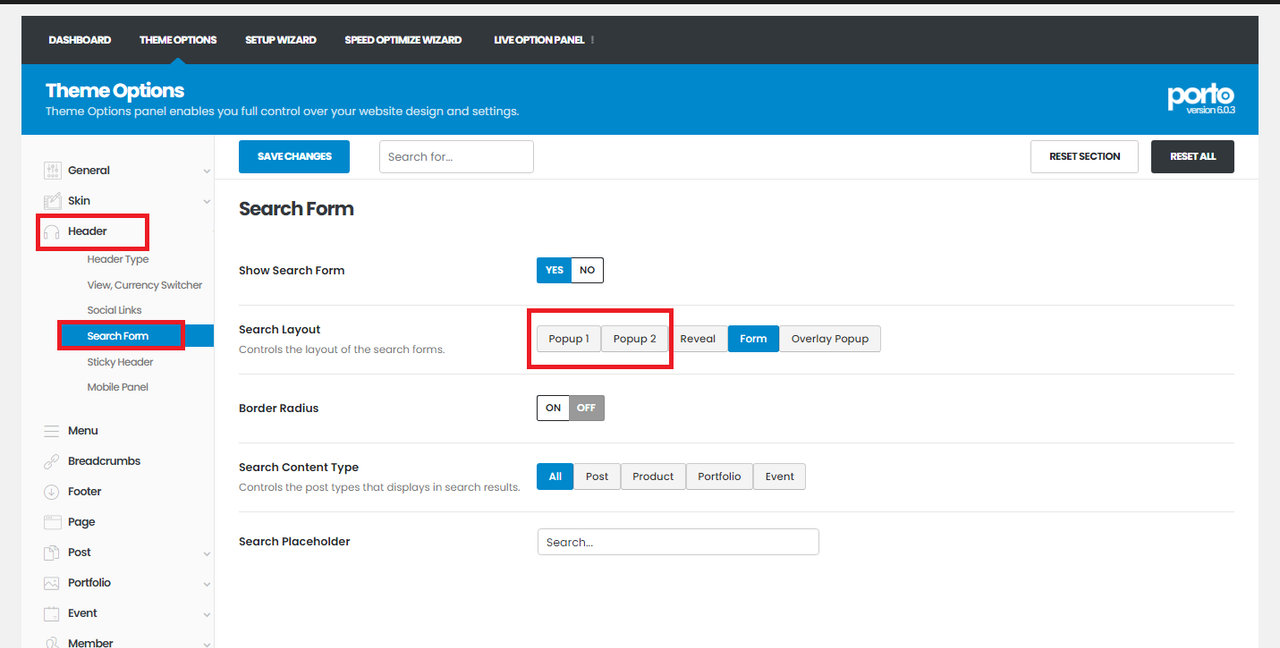
Task: Click the Event calendar icon in sidebar
Action: click(52, 614)
